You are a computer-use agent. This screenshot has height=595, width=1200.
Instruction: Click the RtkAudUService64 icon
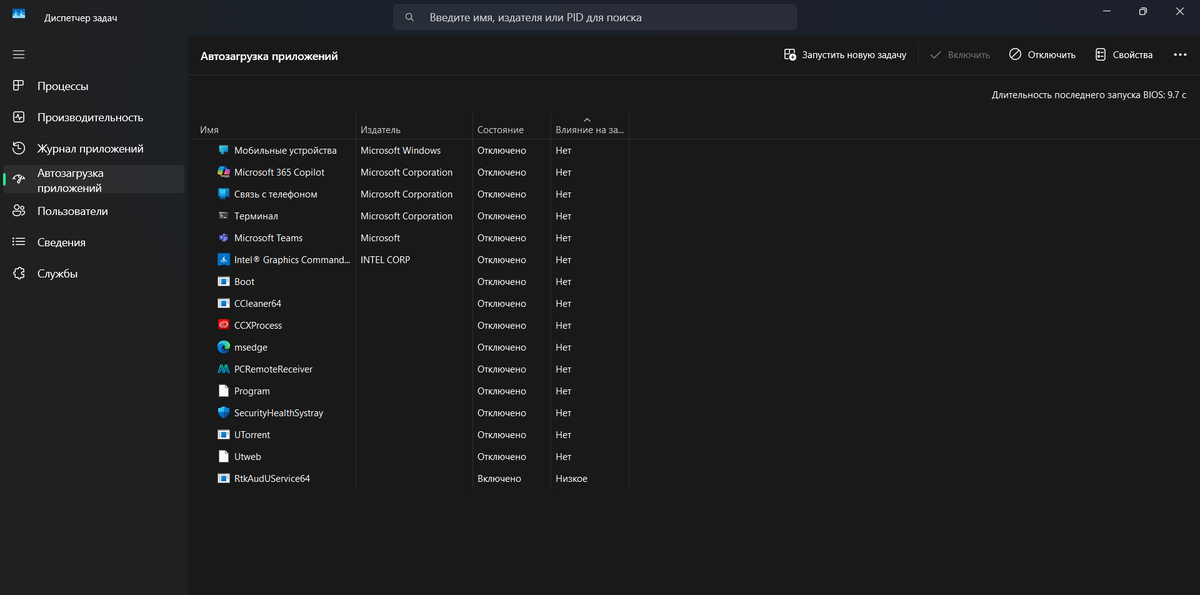[x=224, y=479]
